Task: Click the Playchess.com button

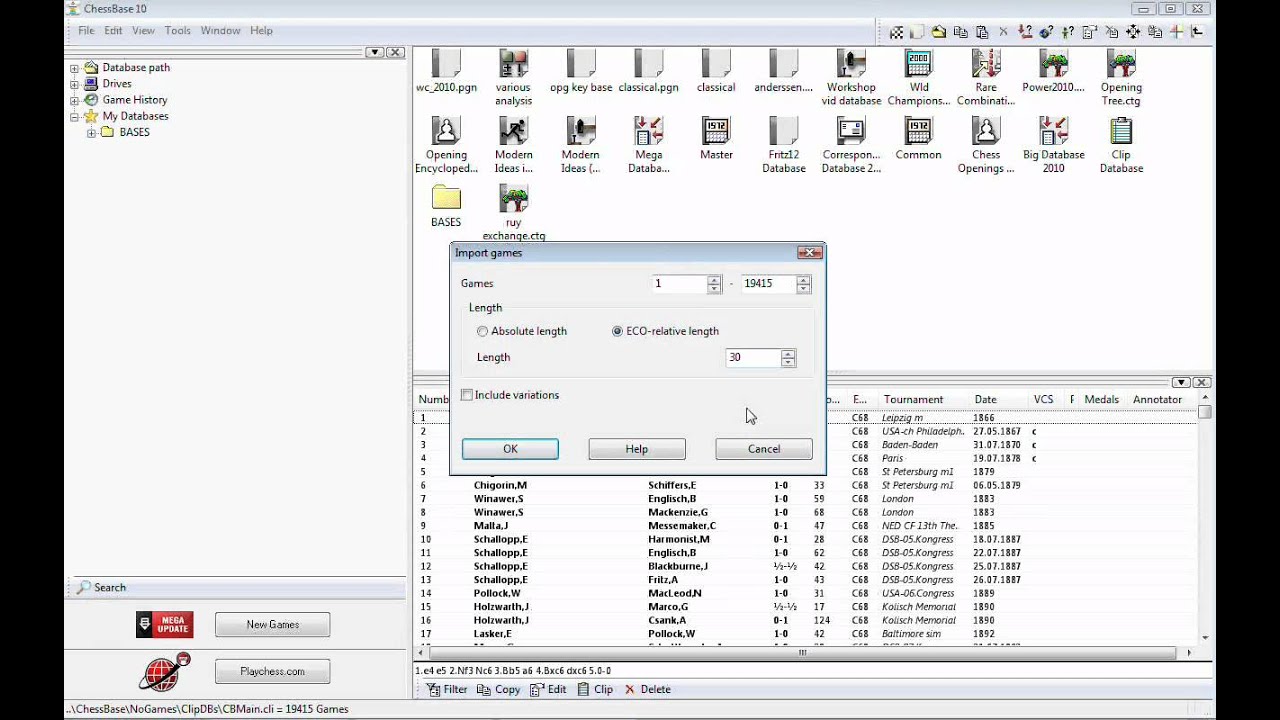Action: coord(273,672)
